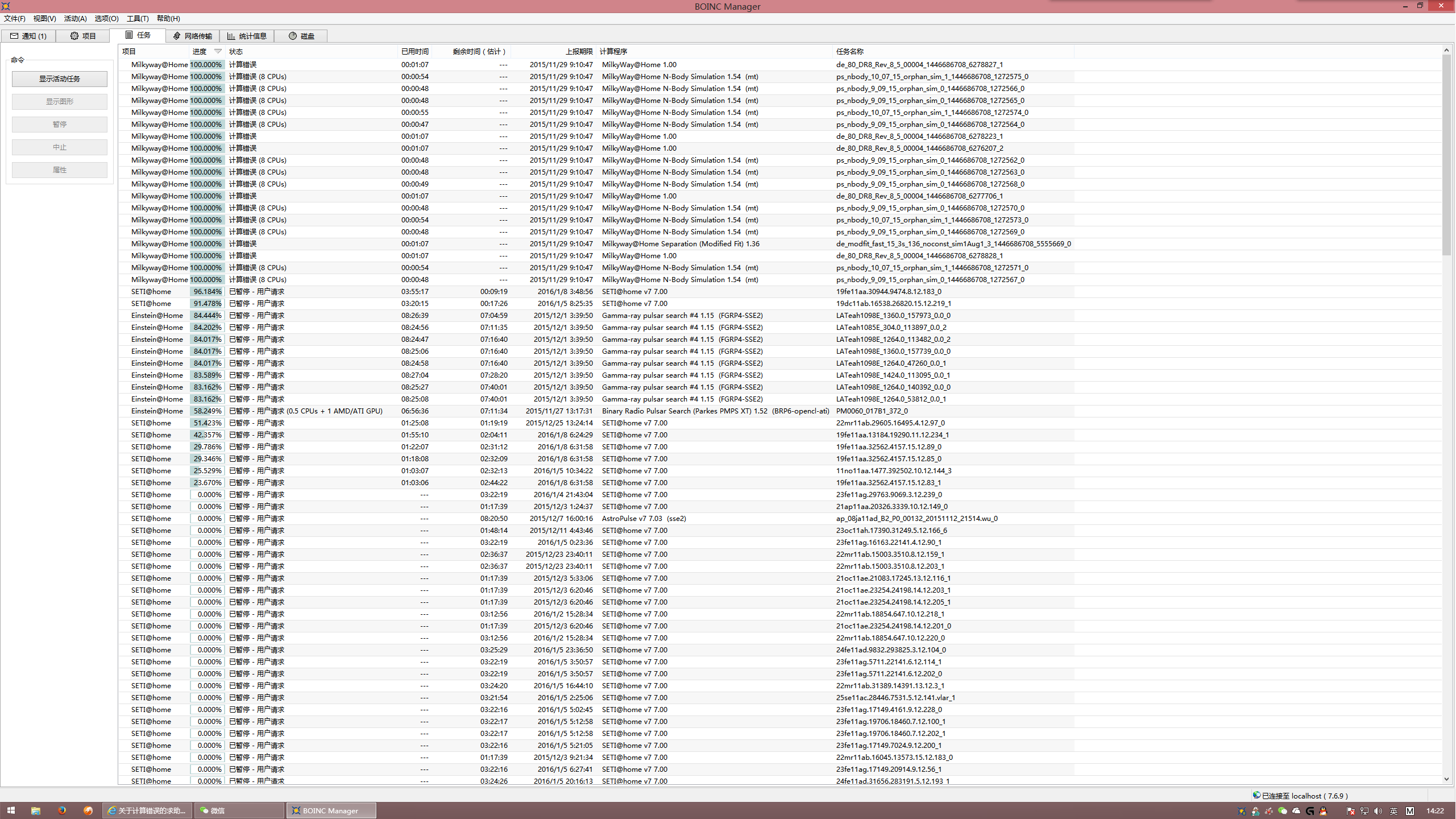Viewport: 1456px width, 819px height.
Task: Open the 通知 (1) notices tab
Action: click(x=28, y=36)
